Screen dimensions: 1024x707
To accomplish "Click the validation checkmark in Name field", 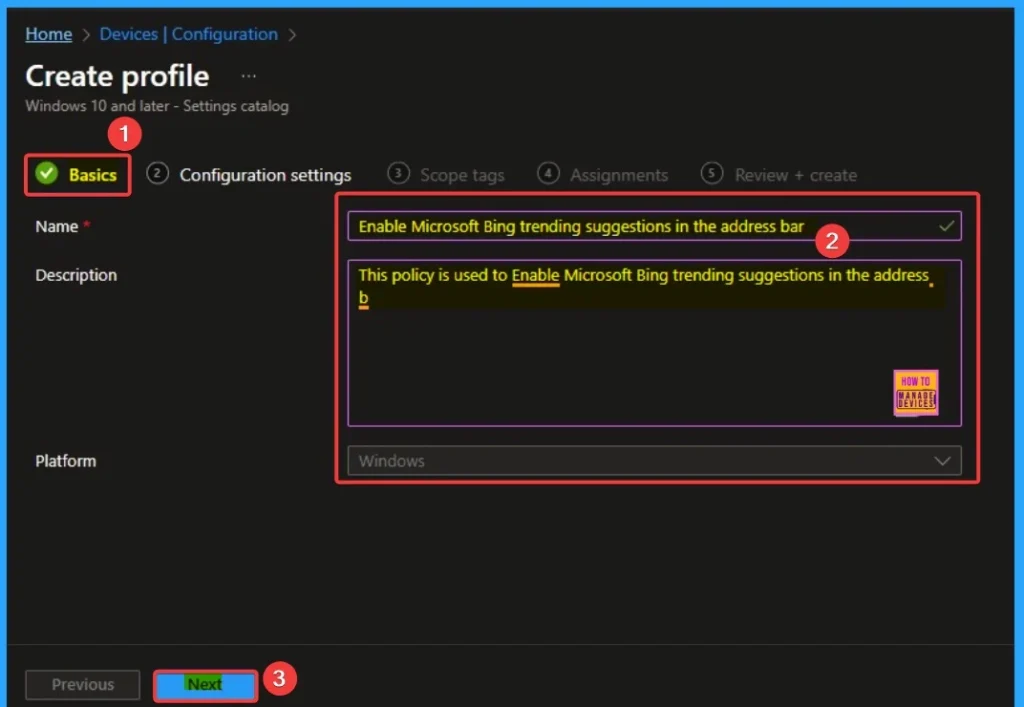I will pyautogui.click(x=946, y=226).
